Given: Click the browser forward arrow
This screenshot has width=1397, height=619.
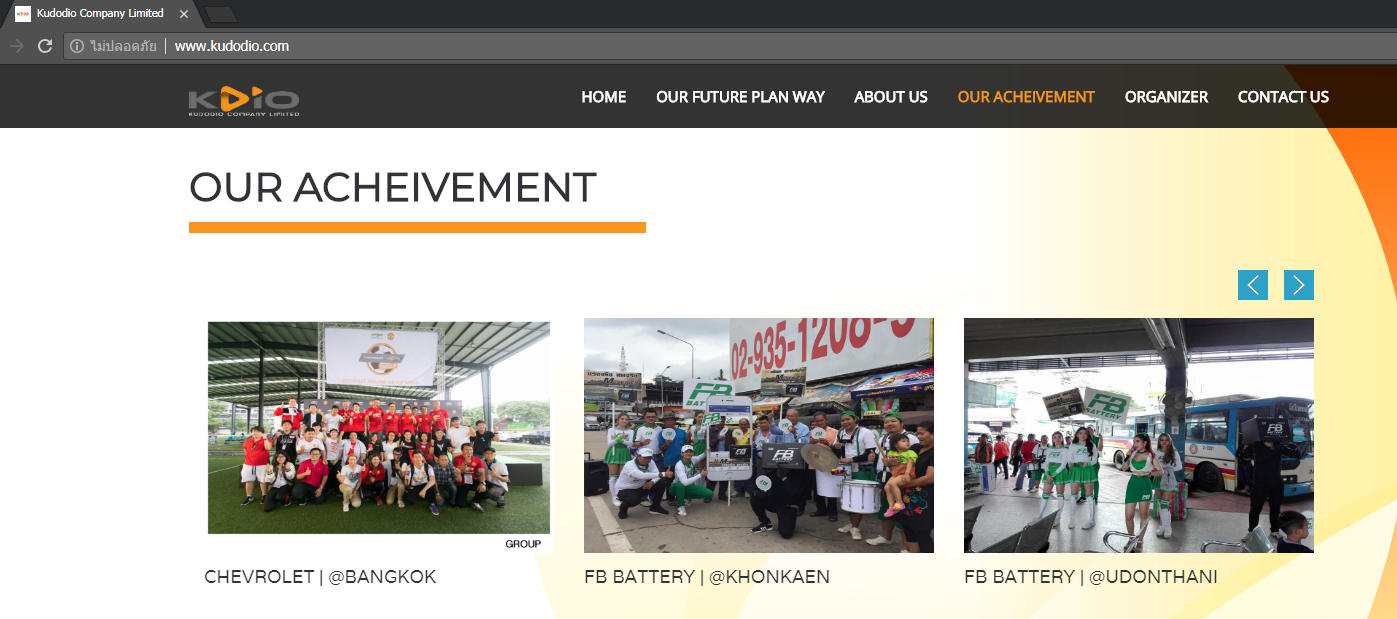Looking at the screenshot, I should (x=16, y=46).
